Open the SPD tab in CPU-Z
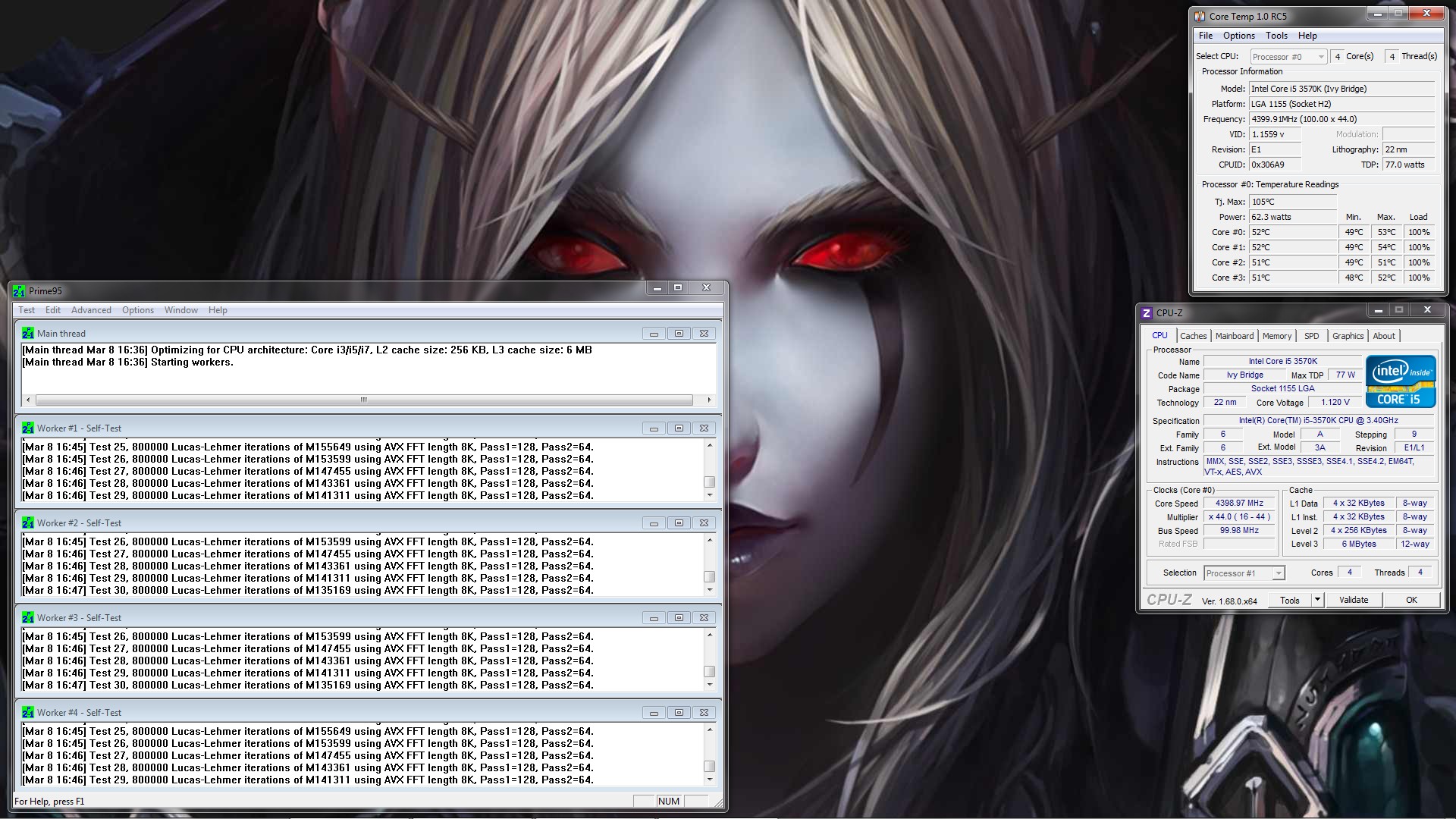This screenshot has width=1456, height=819. pos(1311,336)
